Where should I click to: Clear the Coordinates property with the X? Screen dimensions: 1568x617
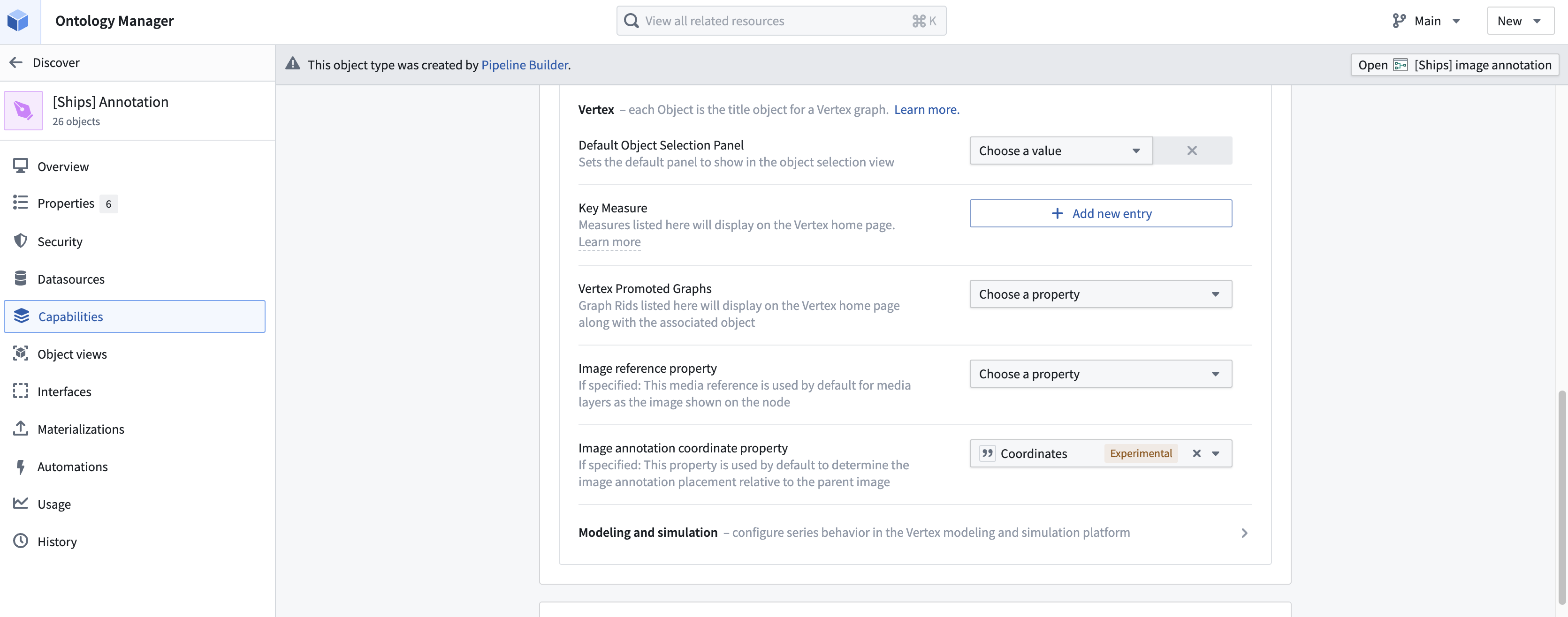point(1197,453)
